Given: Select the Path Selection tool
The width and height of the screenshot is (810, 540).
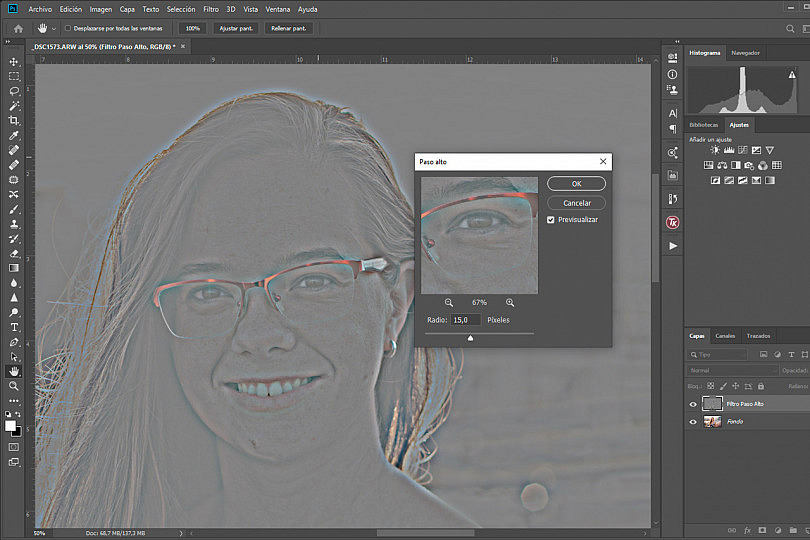Looking at the screenshot, I should [14, 357].
